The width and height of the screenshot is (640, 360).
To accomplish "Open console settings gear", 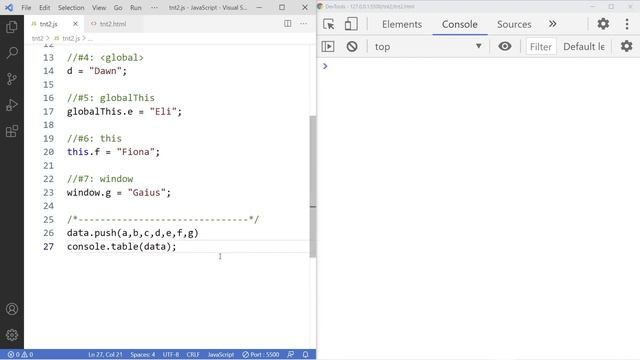I will tap(627, 46).
